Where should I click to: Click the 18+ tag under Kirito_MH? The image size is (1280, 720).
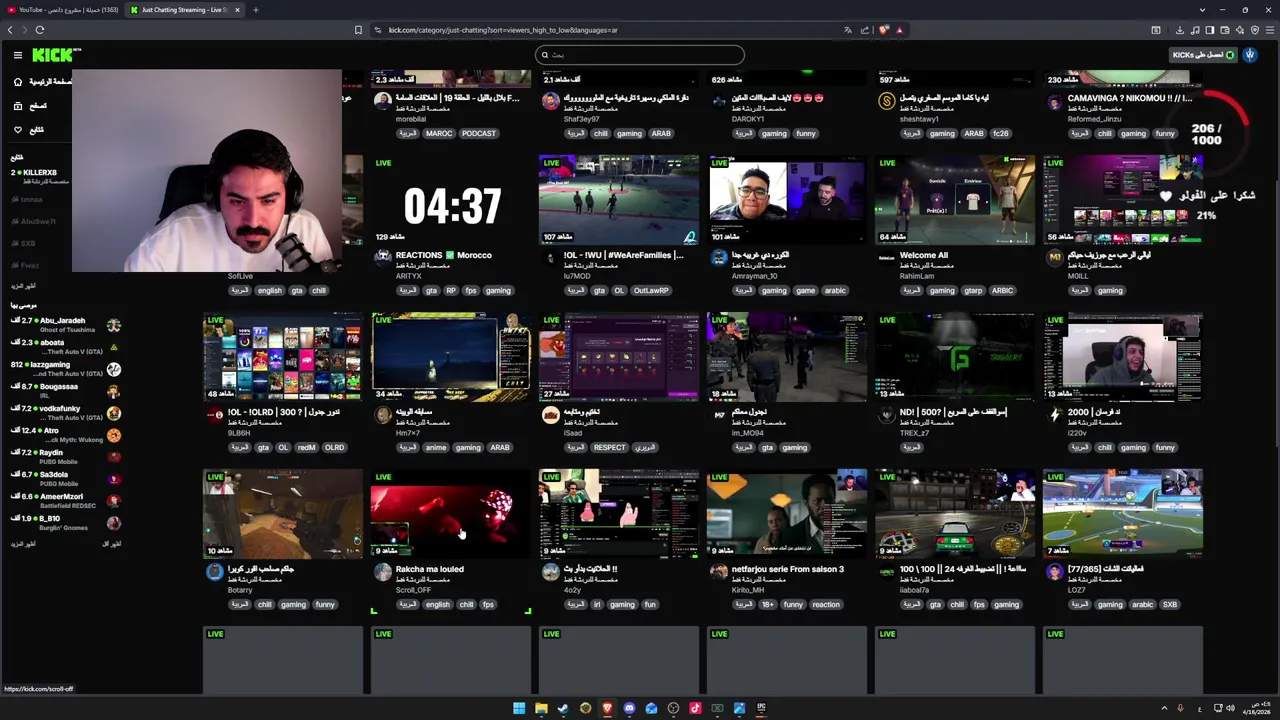[768, 604]
